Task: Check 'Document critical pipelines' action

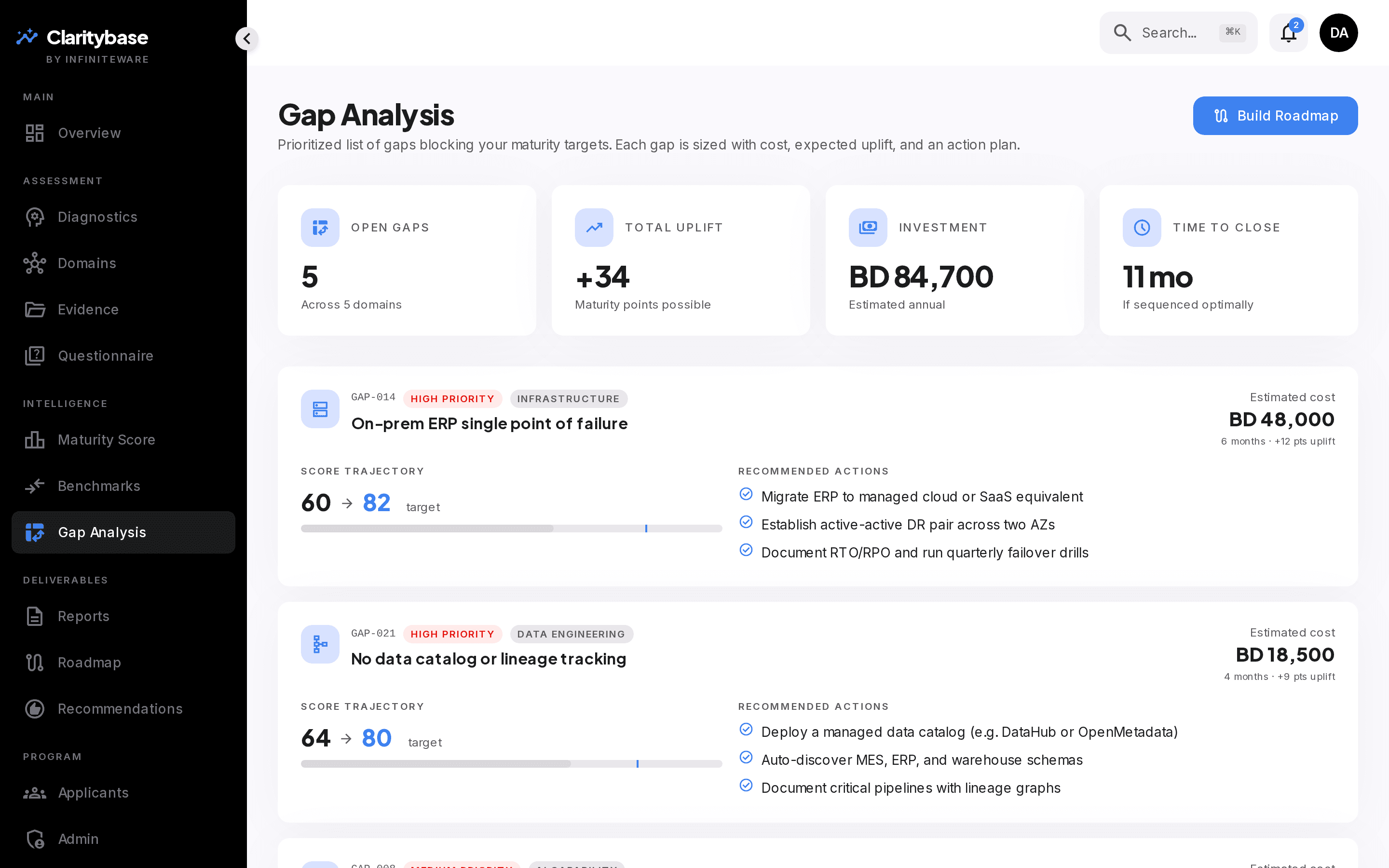Action: (746, 786)
